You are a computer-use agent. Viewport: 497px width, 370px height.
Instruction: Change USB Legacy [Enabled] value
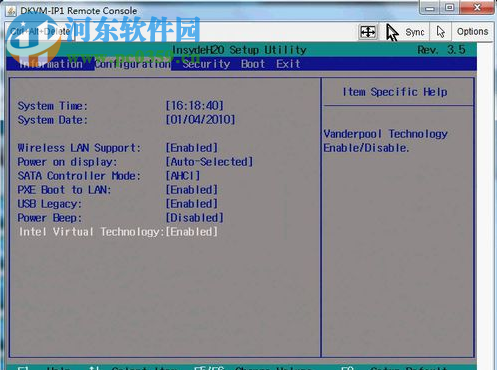point(192,204)
